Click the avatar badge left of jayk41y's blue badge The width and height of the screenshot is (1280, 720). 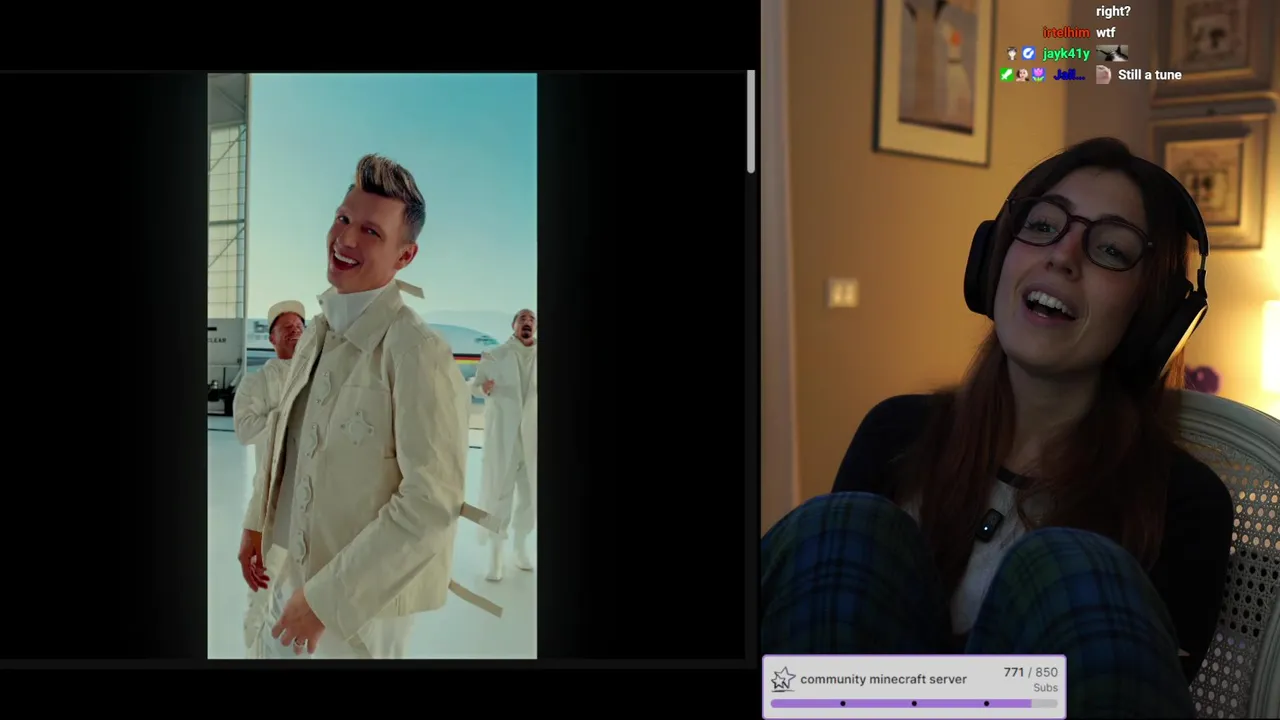[1012, 54]
